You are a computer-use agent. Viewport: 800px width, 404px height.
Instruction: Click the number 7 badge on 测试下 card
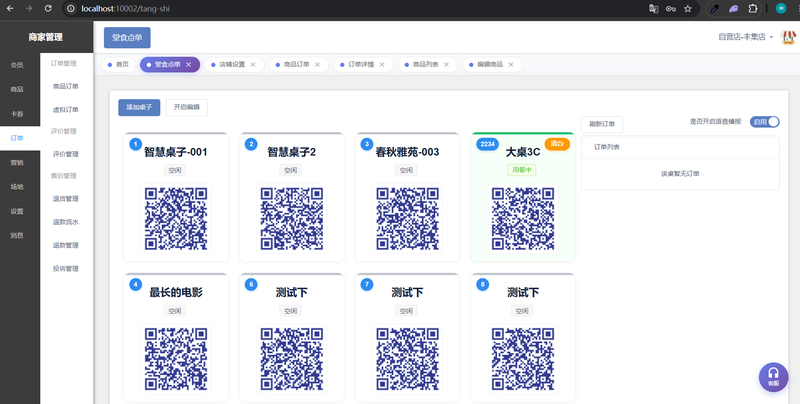(366, 285)
